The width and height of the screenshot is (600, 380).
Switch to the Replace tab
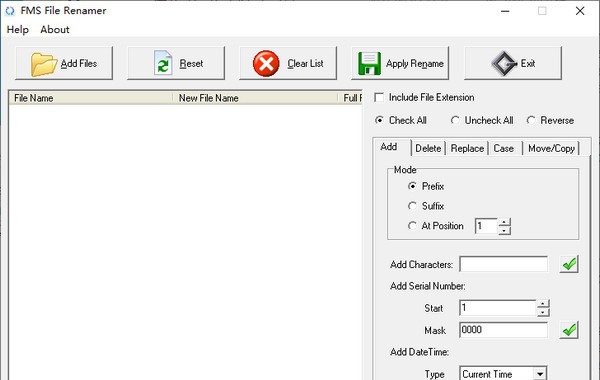pos(467,148)
